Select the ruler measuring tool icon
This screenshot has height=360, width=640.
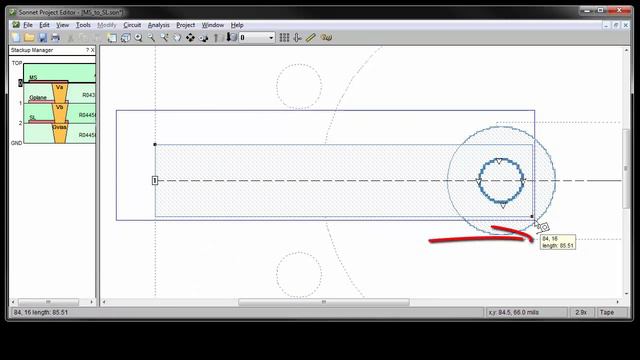click(x=311, y=38)
